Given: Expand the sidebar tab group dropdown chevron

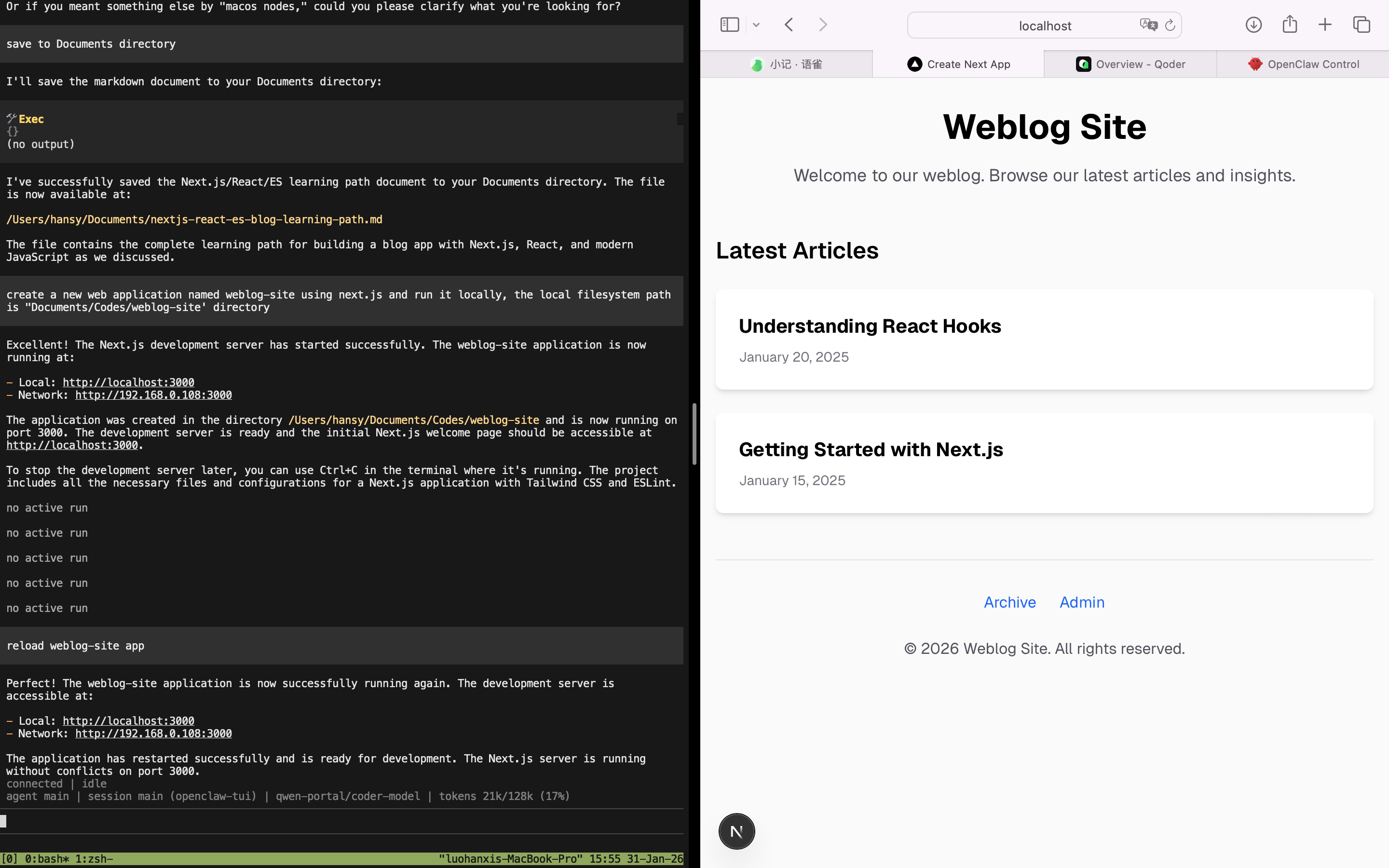Looking at the screenshot, I should tap(756, 25).
